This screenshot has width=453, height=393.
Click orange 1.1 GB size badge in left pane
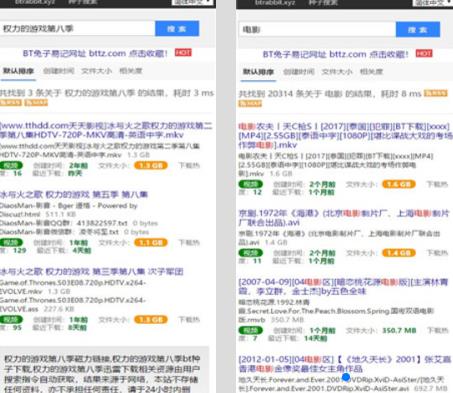pyautogui.click(x=151, y=242)
